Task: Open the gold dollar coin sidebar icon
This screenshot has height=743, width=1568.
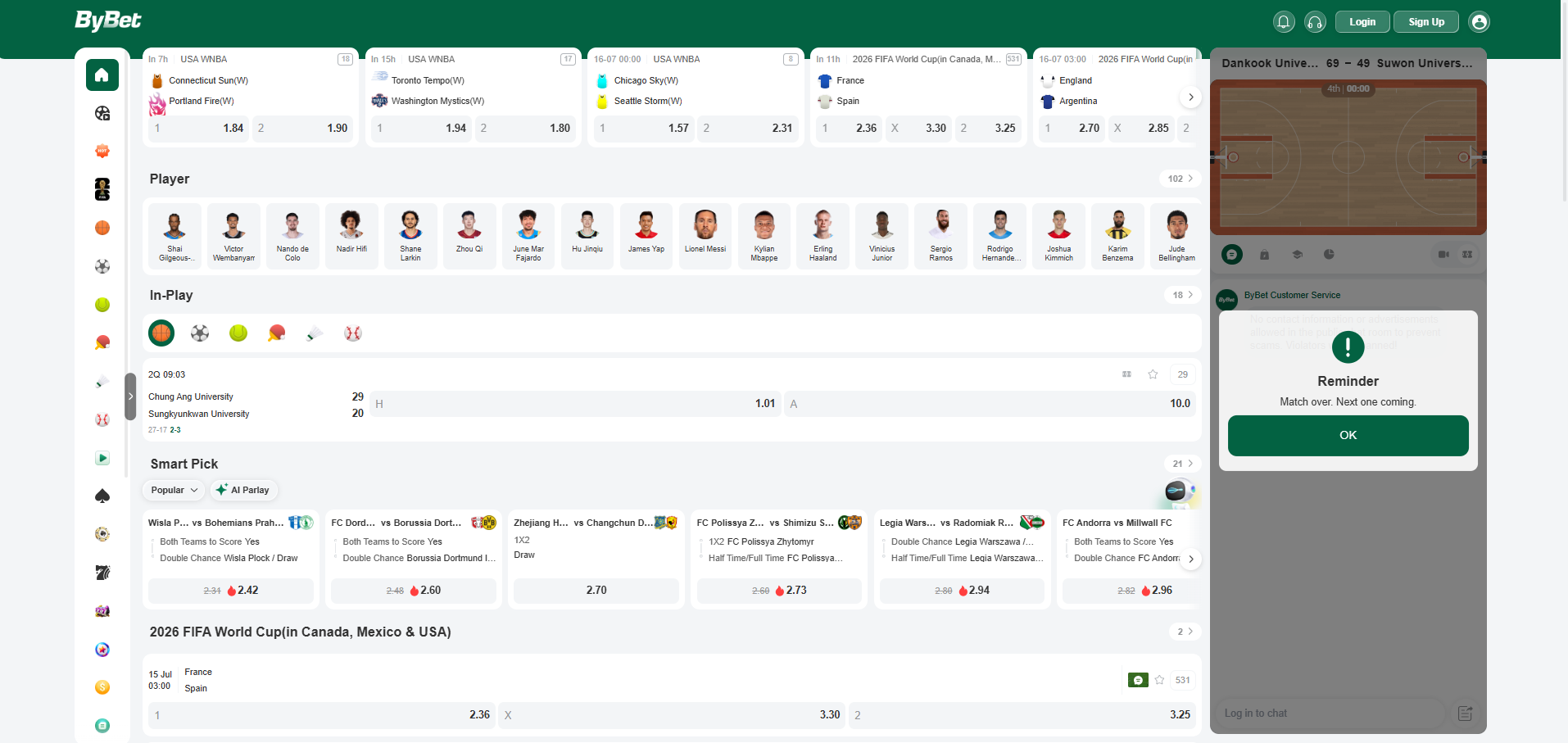Action: 102,687
